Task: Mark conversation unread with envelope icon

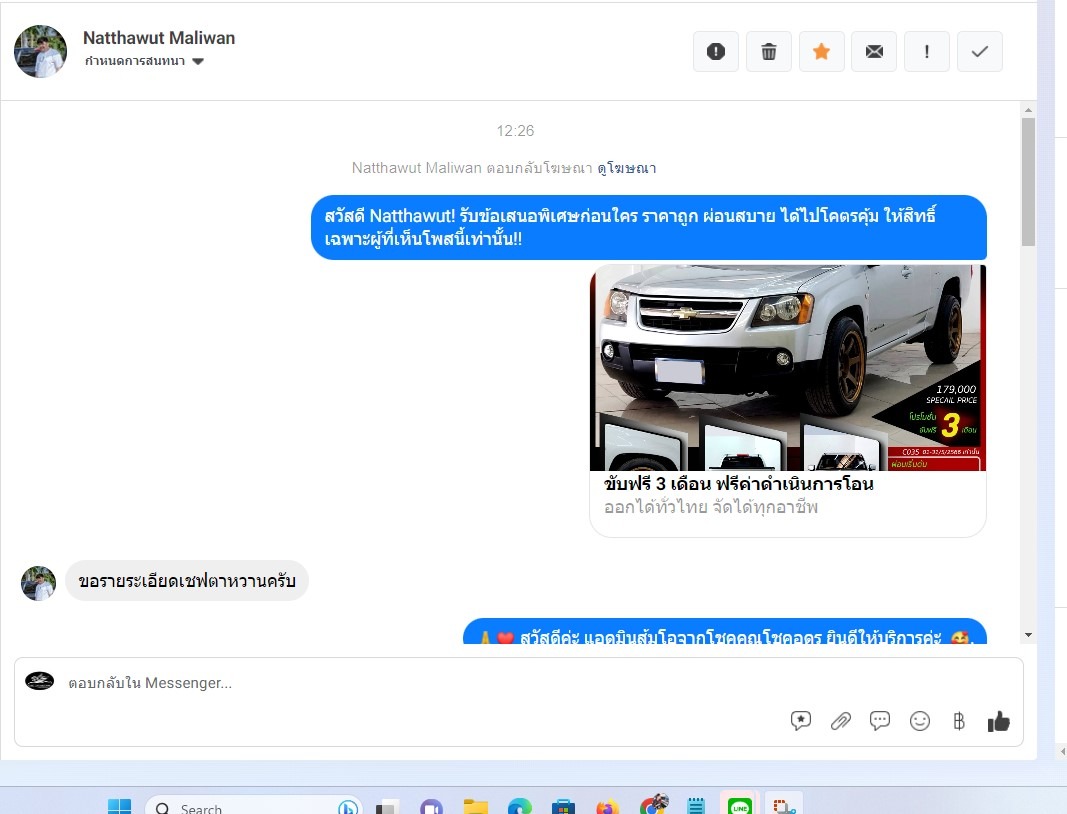Action: [874, 52]
